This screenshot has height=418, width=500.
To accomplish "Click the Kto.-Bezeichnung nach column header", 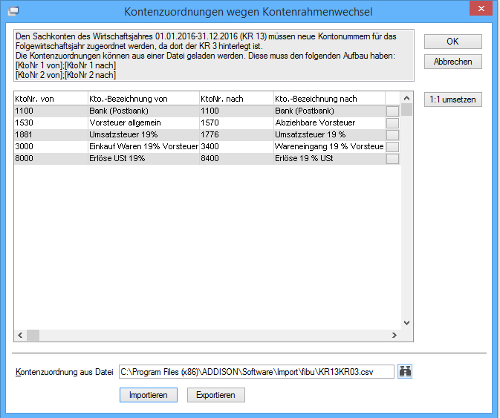I will (x=329, y=99).
